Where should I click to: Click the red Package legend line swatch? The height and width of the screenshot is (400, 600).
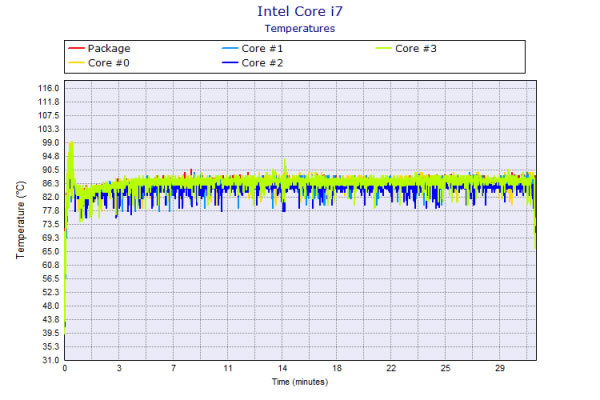tap(76, 48)
